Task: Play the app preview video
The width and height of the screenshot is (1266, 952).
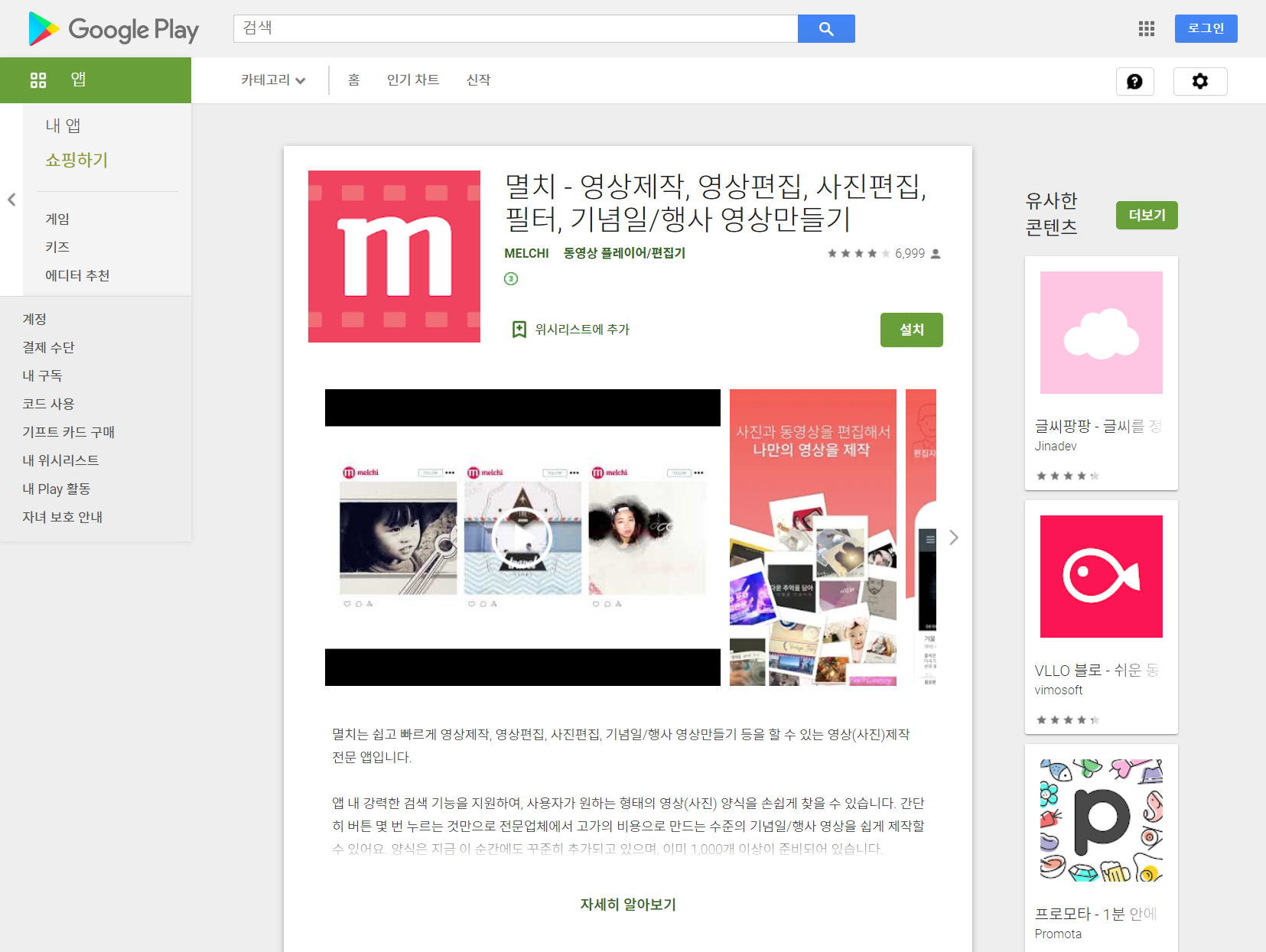Action: click(x=522, y=538)
